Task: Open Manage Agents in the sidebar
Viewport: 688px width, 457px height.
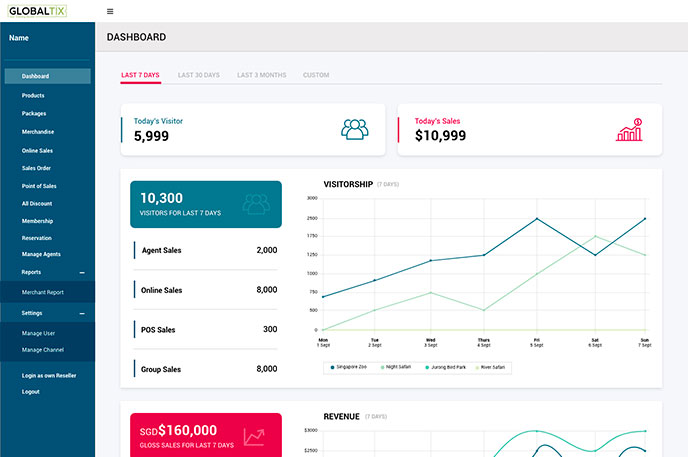Action: [x=41, y=254]
